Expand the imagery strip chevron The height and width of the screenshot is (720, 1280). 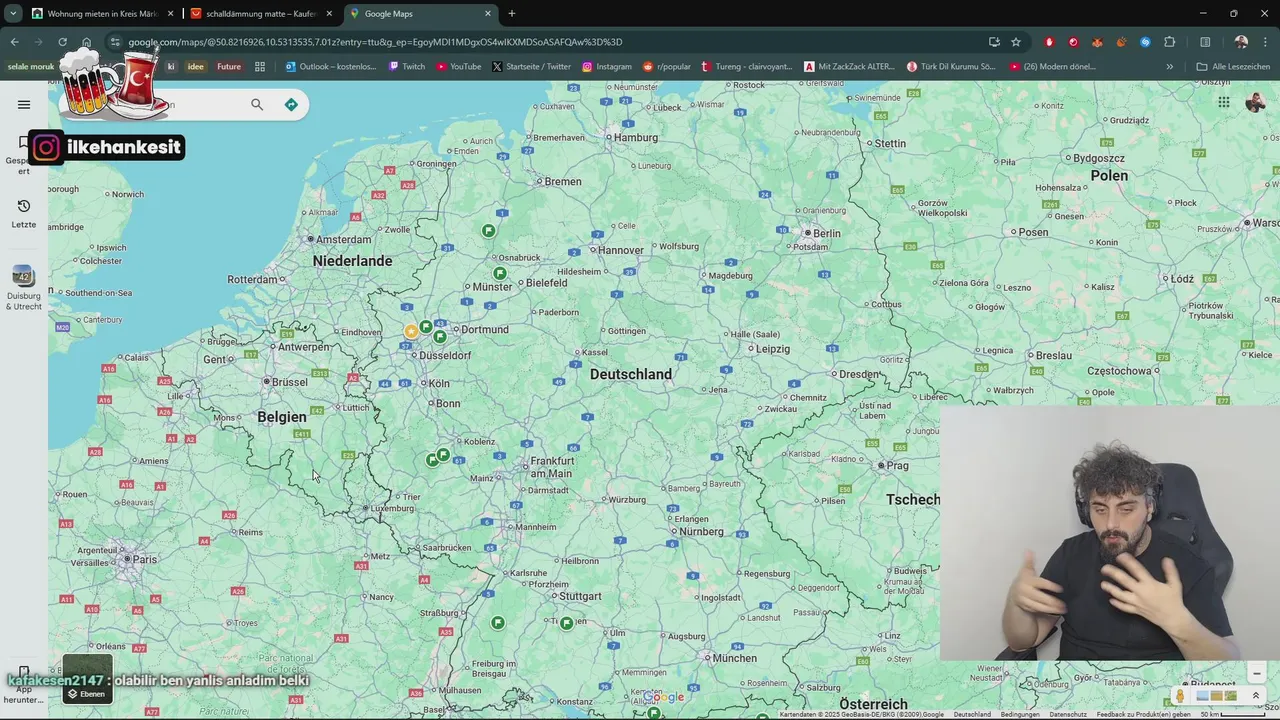click(x=1256, y=696)
